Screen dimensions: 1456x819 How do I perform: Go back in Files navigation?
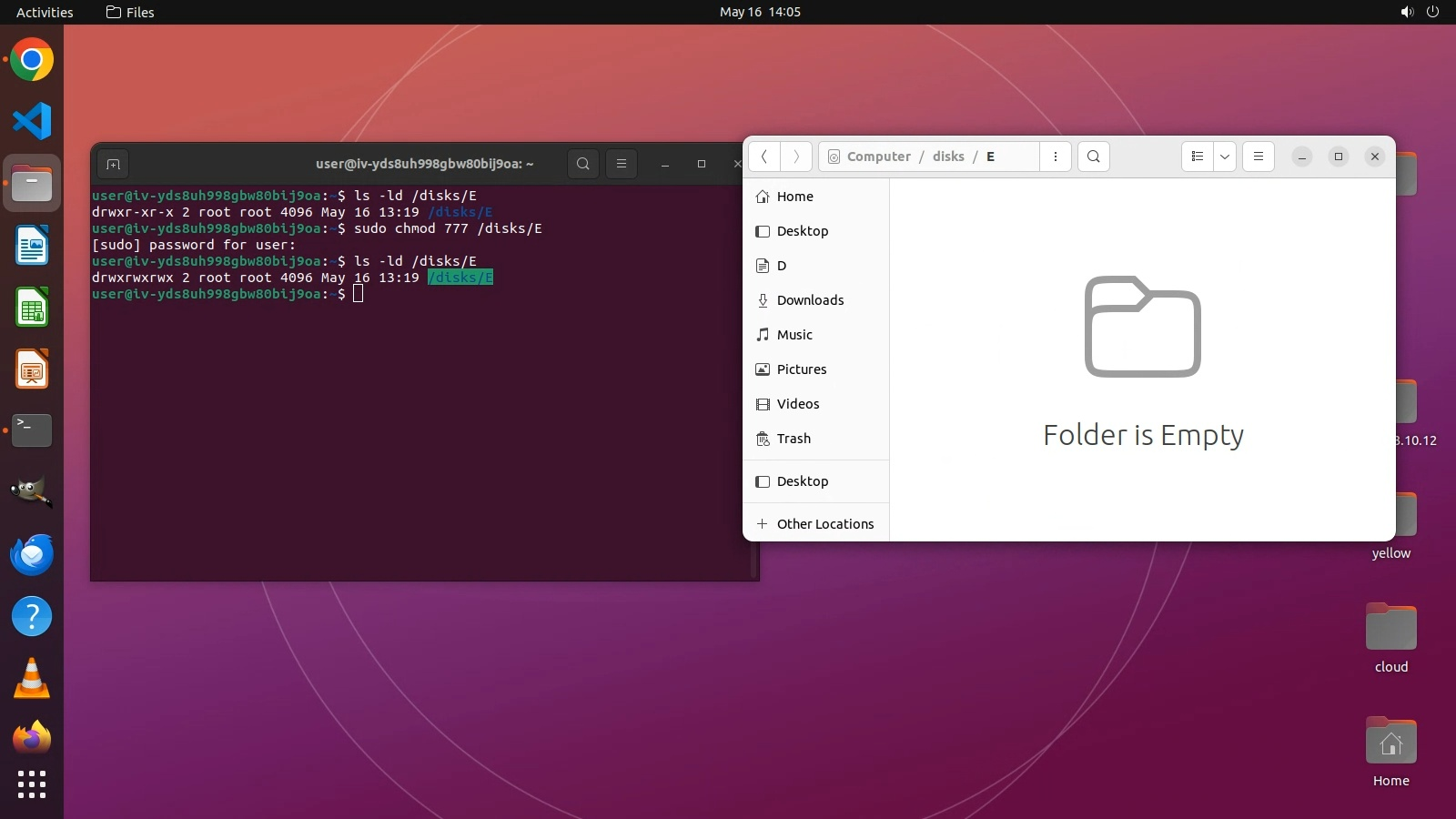(x=764, y=157)
